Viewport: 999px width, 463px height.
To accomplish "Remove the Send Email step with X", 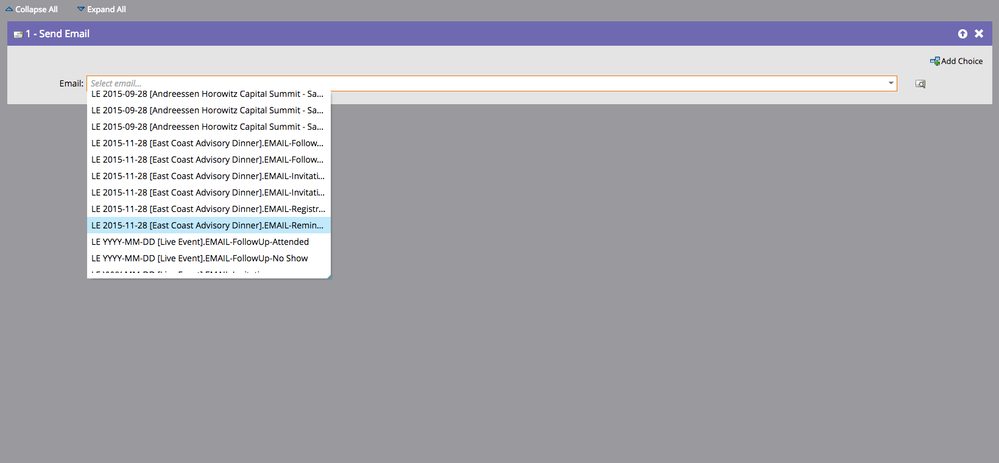I will pyautogui.click(x=979, y=34).
